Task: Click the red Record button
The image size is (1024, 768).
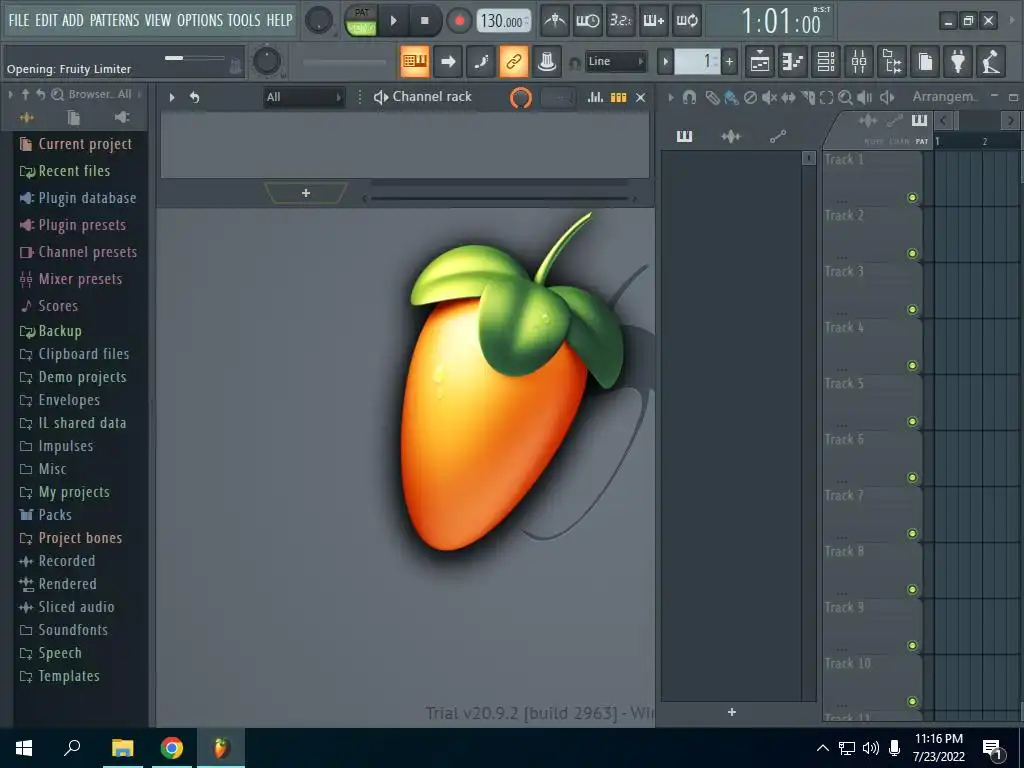Action: pyautogui.click(x=459, y=21)
